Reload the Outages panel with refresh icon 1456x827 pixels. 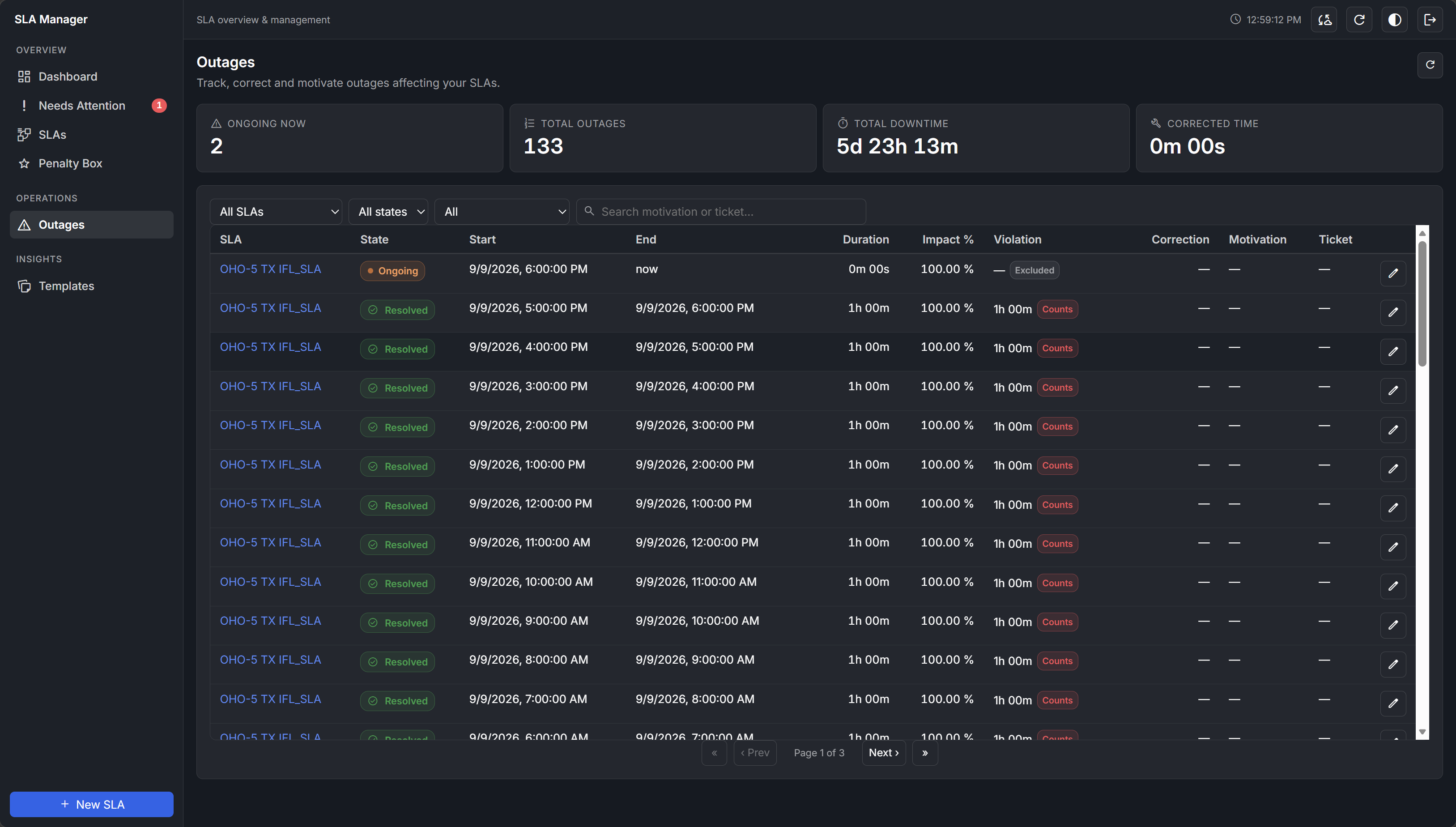[x=1430, y=65]
